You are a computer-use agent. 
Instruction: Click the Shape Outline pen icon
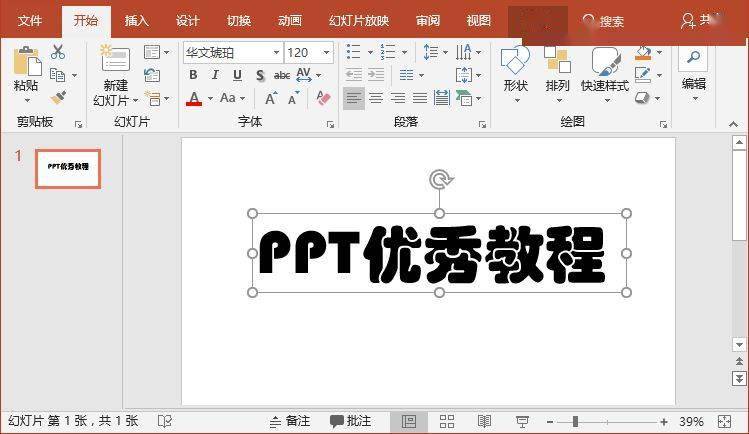(x=643, y=75)
